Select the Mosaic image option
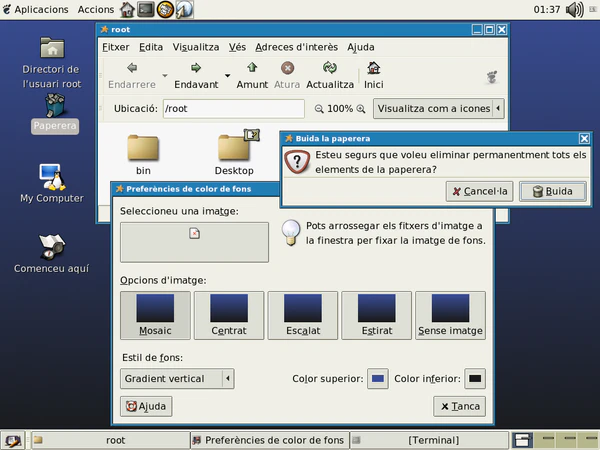 (154, 315)
